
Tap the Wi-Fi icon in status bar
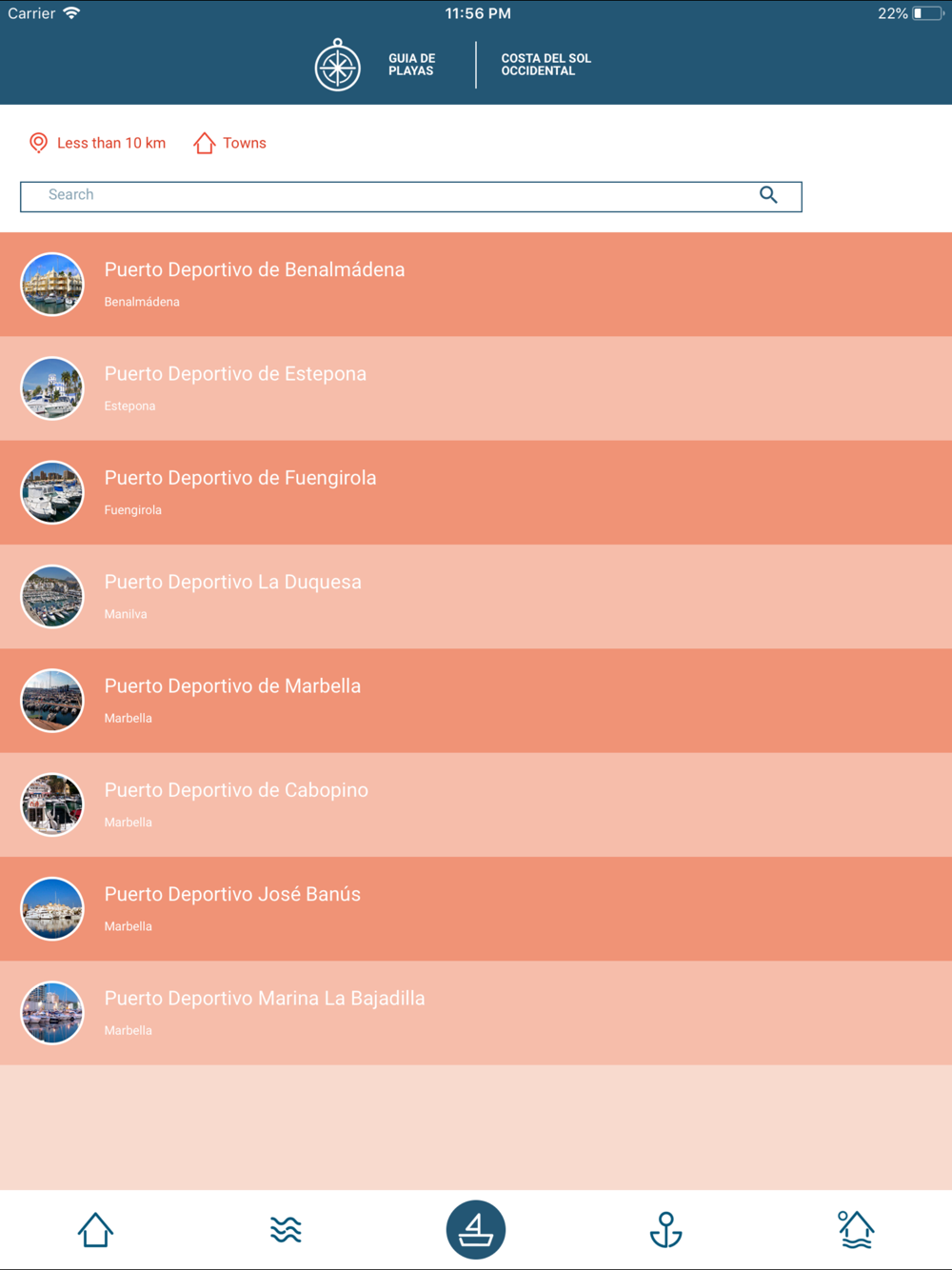pyautogui.click(x=71, y=13)
